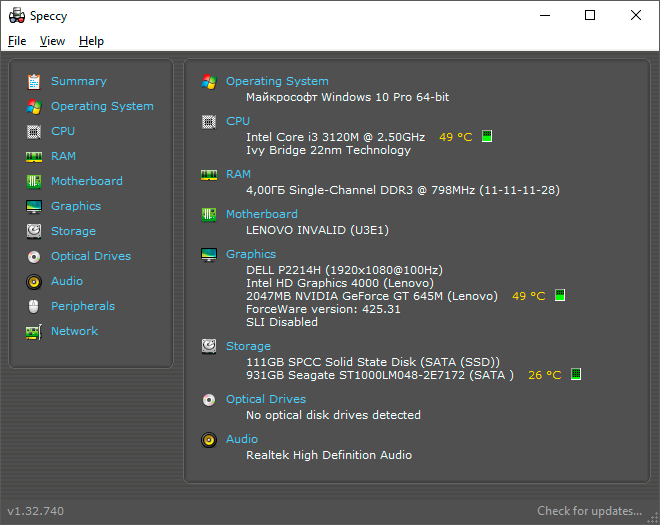Click the Optical Drives disc icon in sidebar

34,256
